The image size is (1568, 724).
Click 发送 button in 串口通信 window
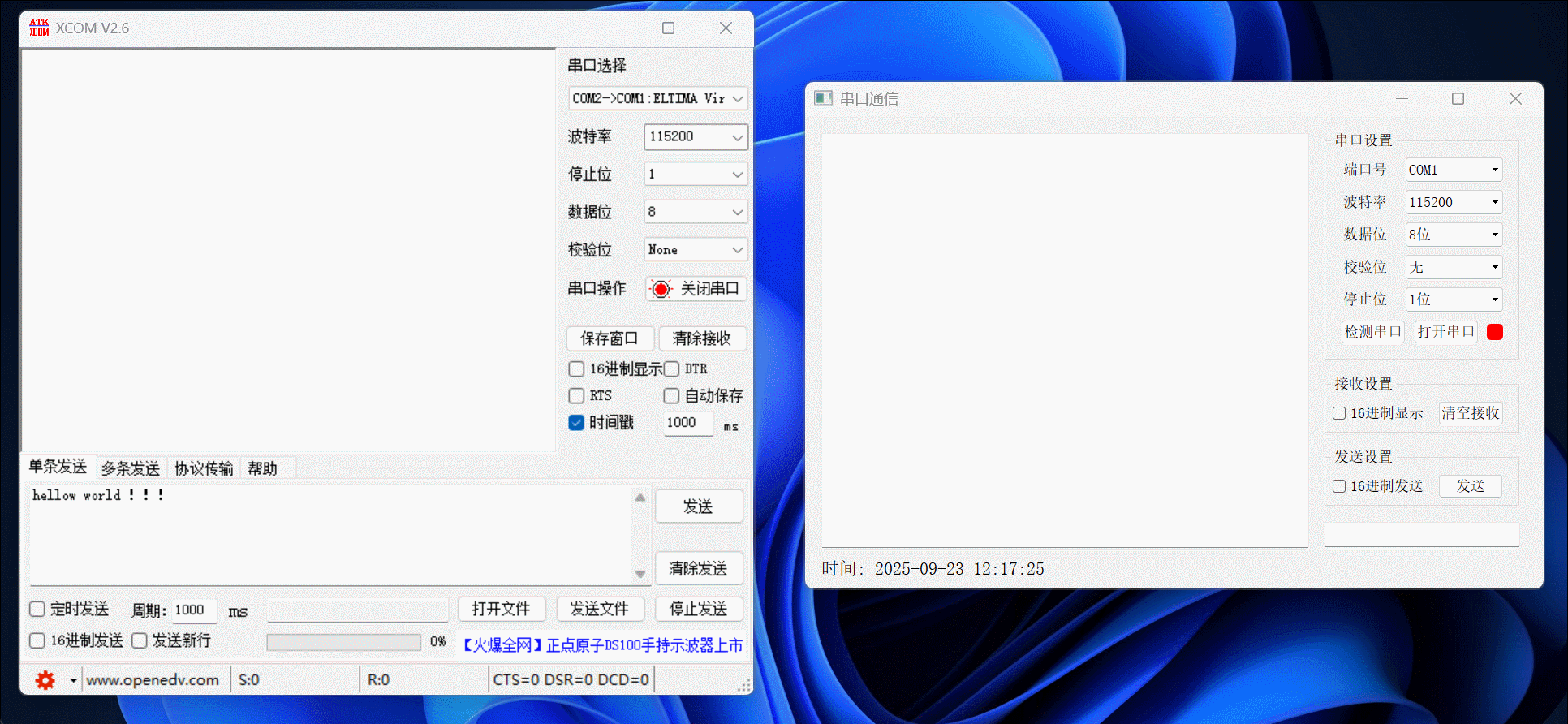coord(1470,486)
